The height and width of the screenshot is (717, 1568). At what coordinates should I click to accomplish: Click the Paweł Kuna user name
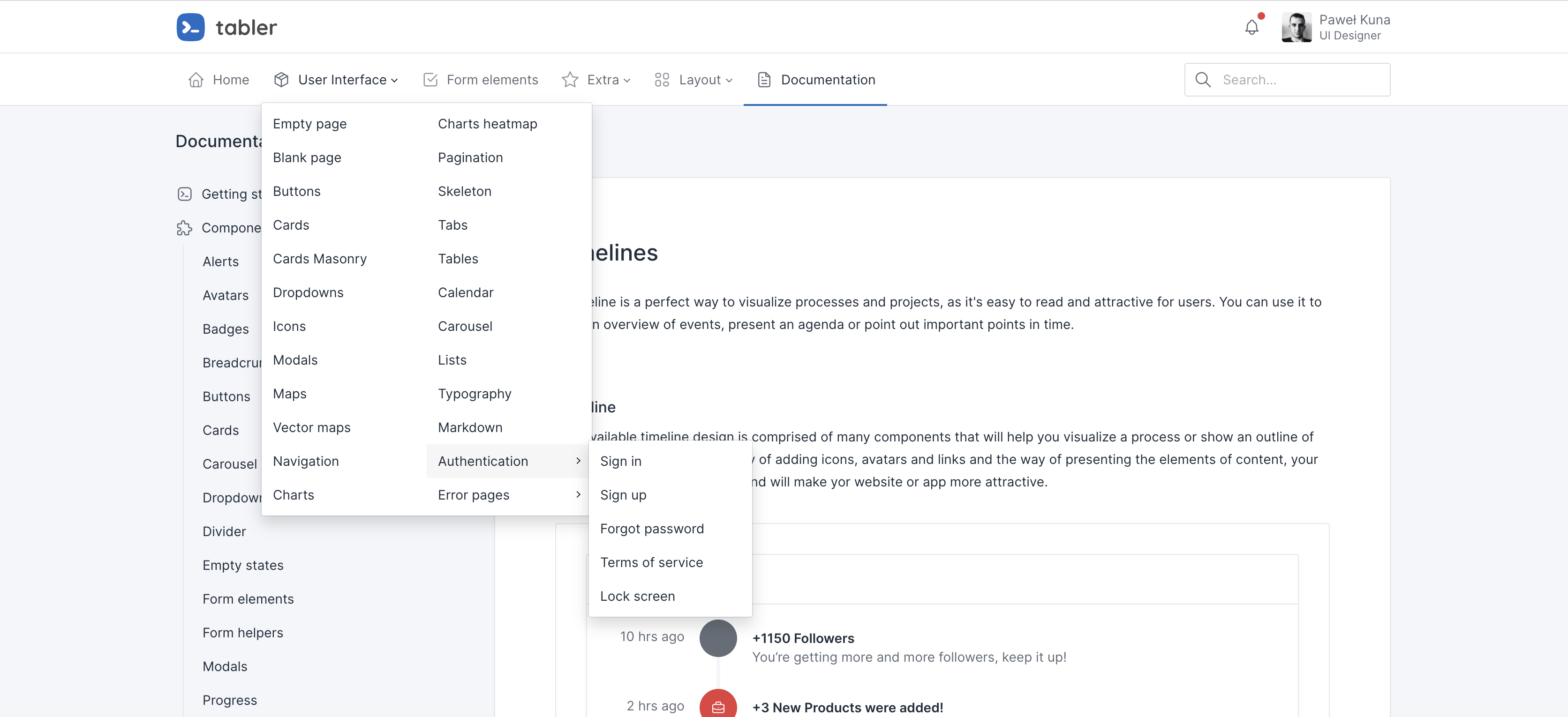point(1354,20)
